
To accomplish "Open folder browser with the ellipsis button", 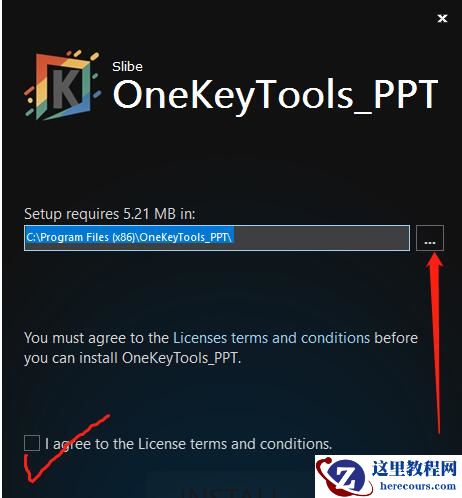I will point(430,238).
